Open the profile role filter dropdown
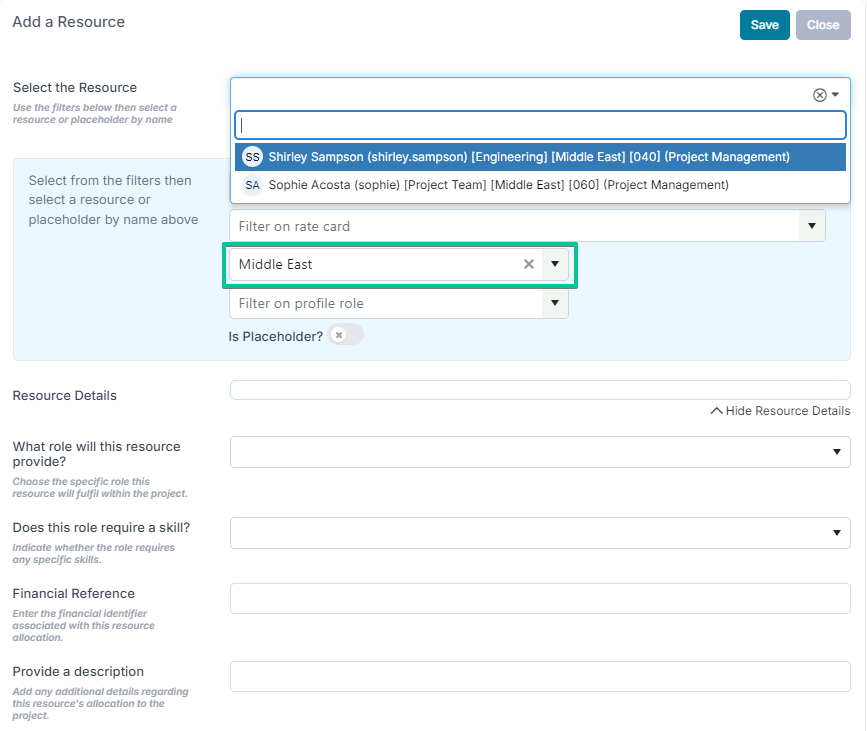The width and height of the screenshot is (867, 731). tap(555, 303)
